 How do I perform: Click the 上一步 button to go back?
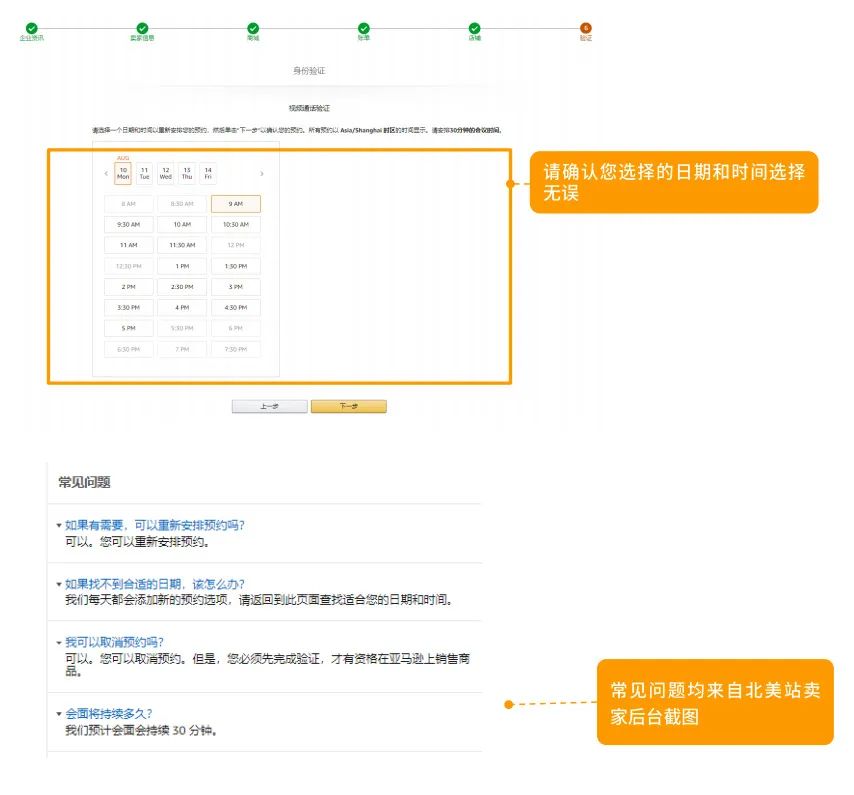268,406
